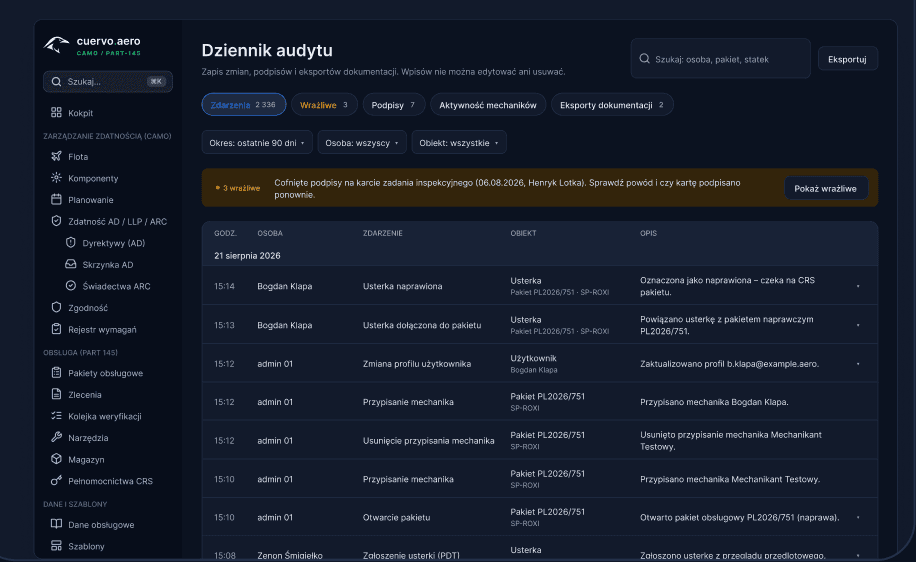Image resolution: width=916 pixels, height=562 pixels.
Task: Open row menu for Otwarcie pakietu entry
Action: coord(858,518)
